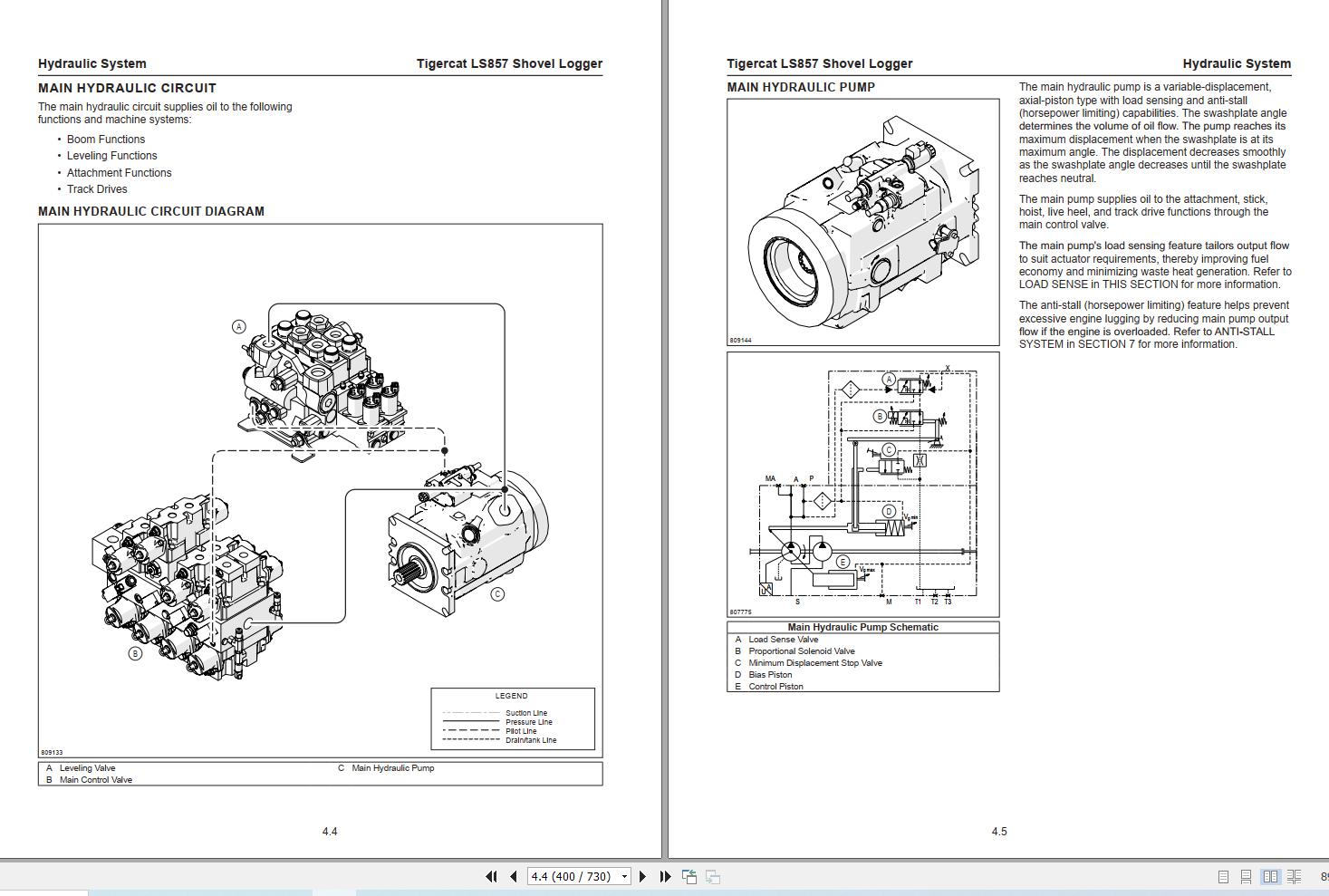The height and width of the screenshot is (896, 1329).
Task: Click the highlighted facing view tab icon
Action: (1270, 877)
